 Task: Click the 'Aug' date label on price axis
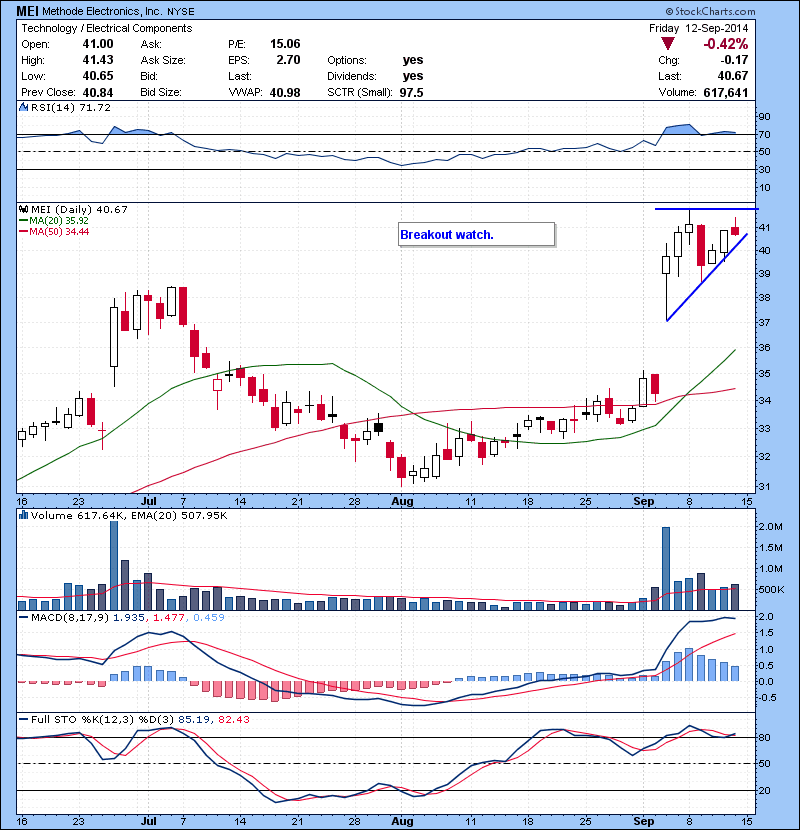pyautogui.click(x=402, y=501)
